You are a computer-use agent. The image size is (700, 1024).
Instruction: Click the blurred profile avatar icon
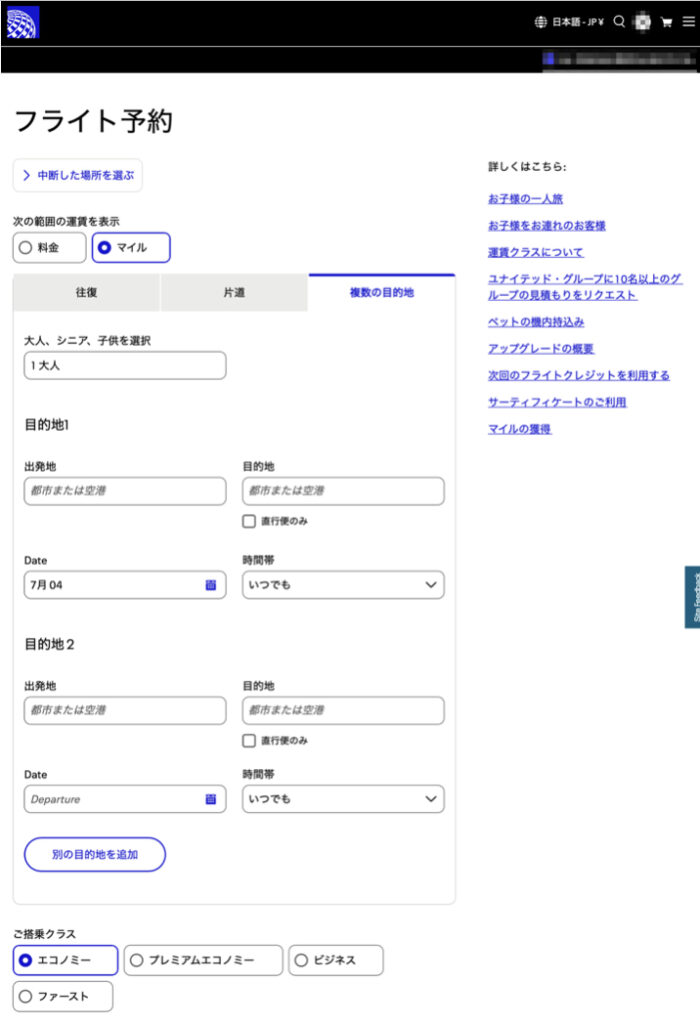coord(642,22)
